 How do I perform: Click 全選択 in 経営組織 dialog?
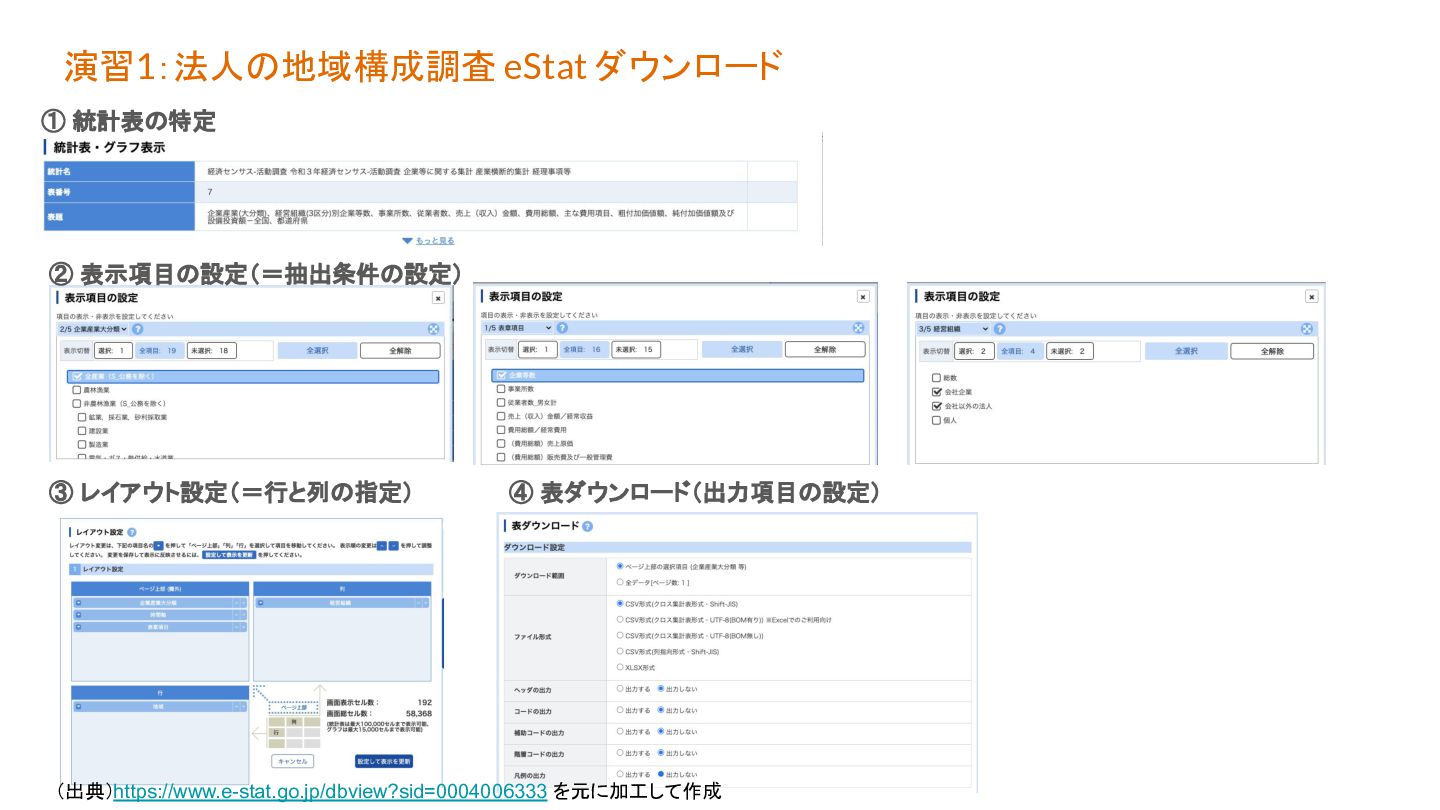click(1185, 351)
